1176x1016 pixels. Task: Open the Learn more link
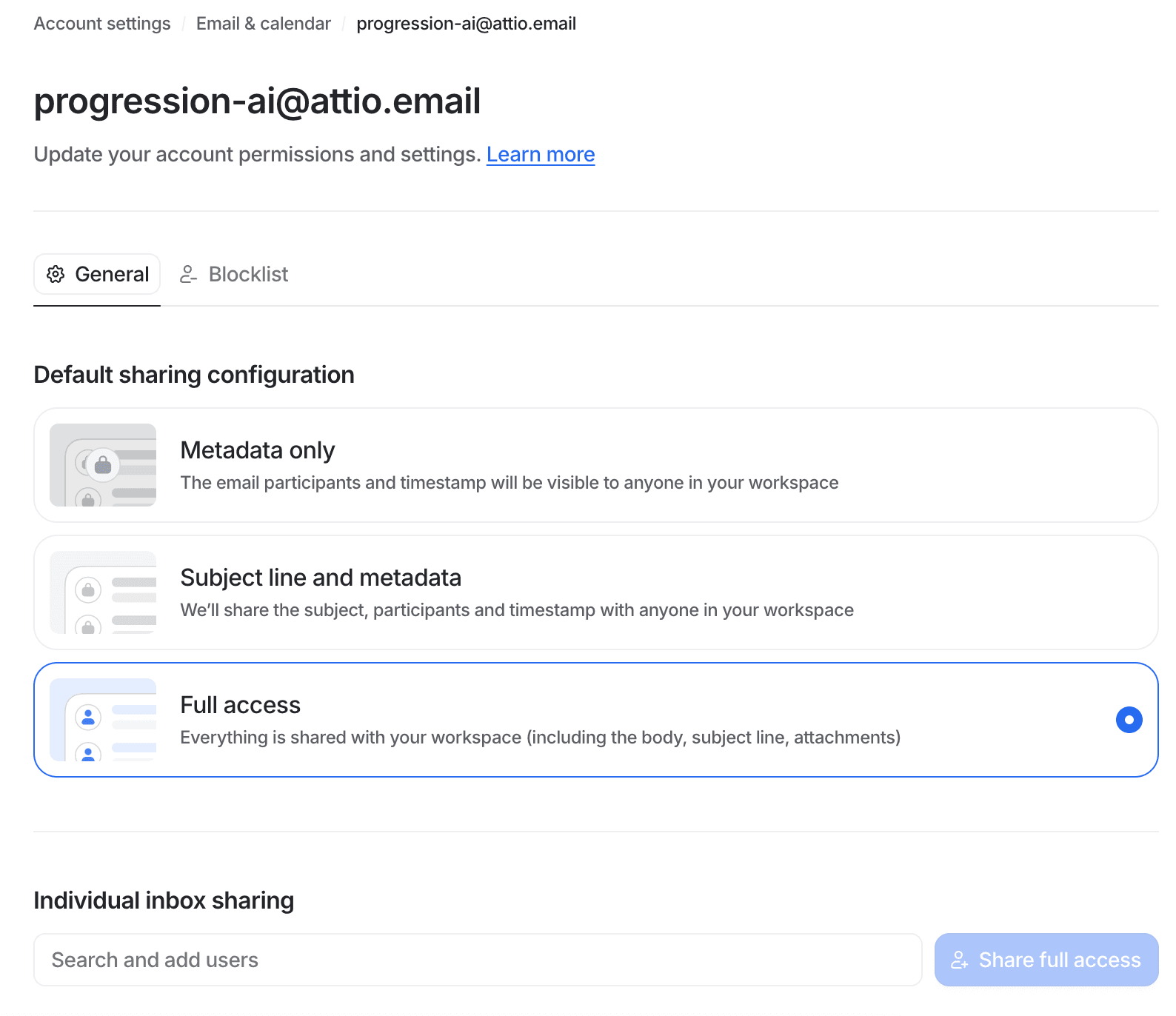[541, 154]
